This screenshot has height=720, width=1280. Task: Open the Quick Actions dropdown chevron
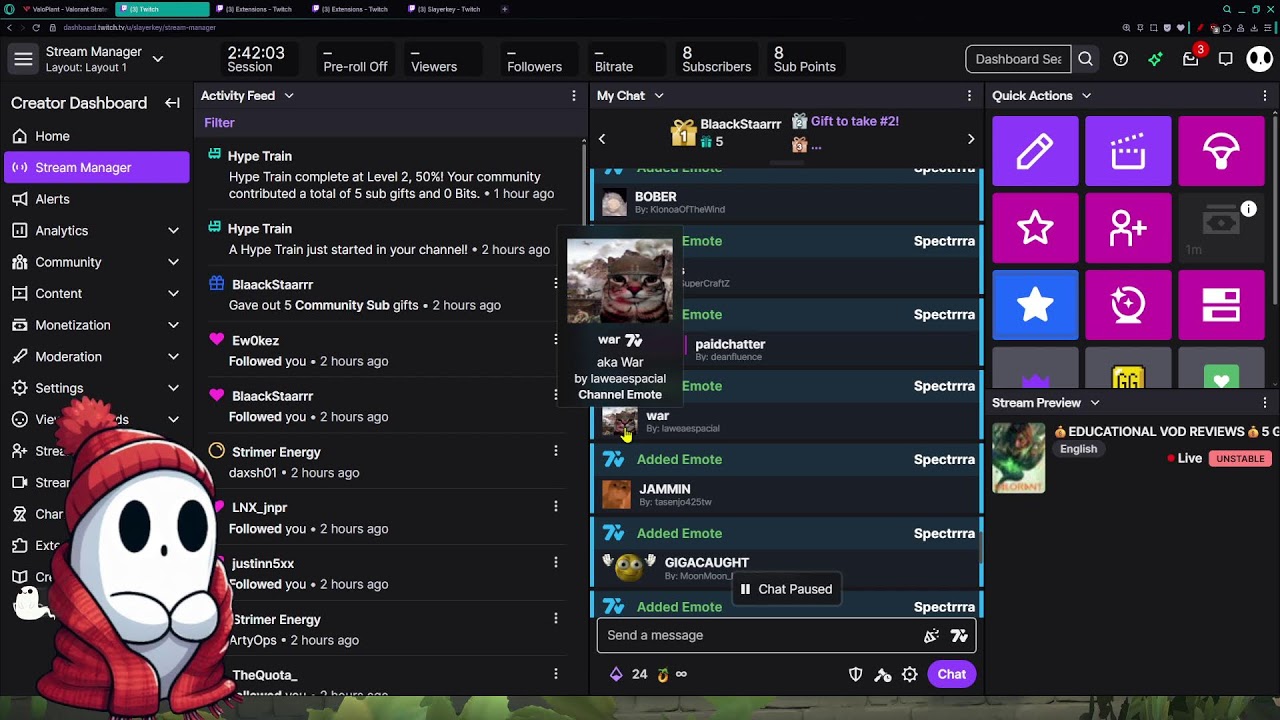(1086, 96)
